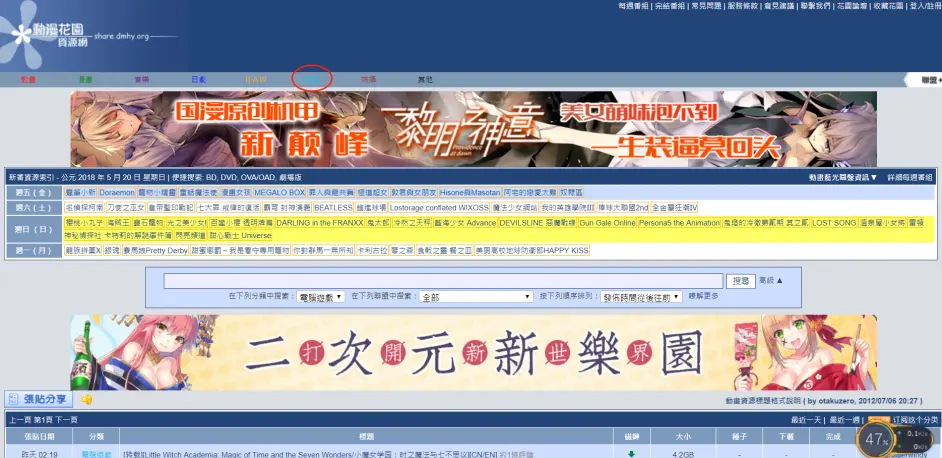Filter by 最近一週
This screenshot has width=942, height=458.
click(844, 420)
